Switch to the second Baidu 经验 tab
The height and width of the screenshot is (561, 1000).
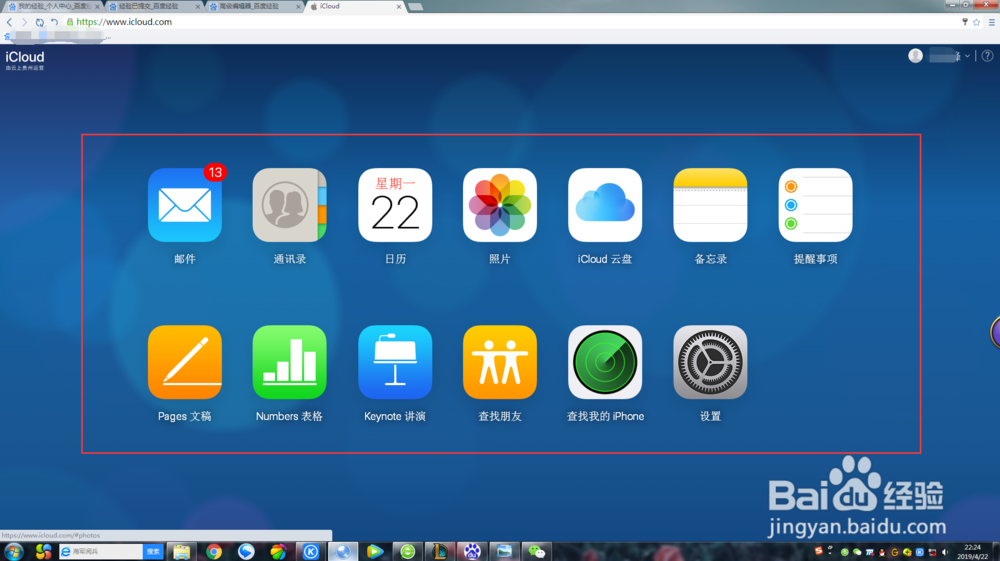coord(153,6)
